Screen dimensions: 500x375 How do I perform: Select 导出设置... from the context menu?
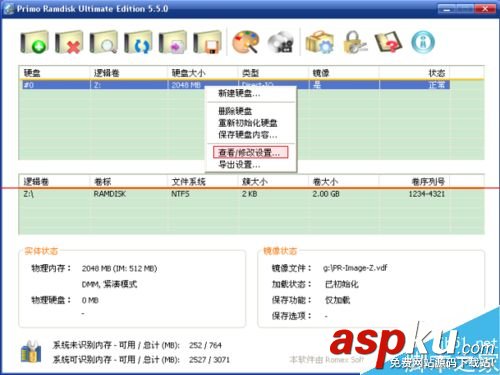(x=251, y=164)
